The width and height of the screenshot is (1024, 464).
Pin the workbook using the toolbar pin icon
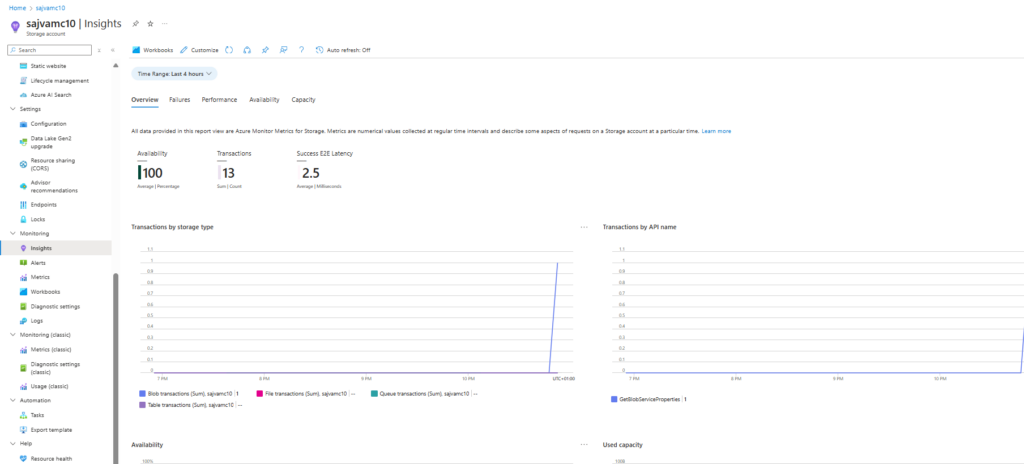(265, 49)
